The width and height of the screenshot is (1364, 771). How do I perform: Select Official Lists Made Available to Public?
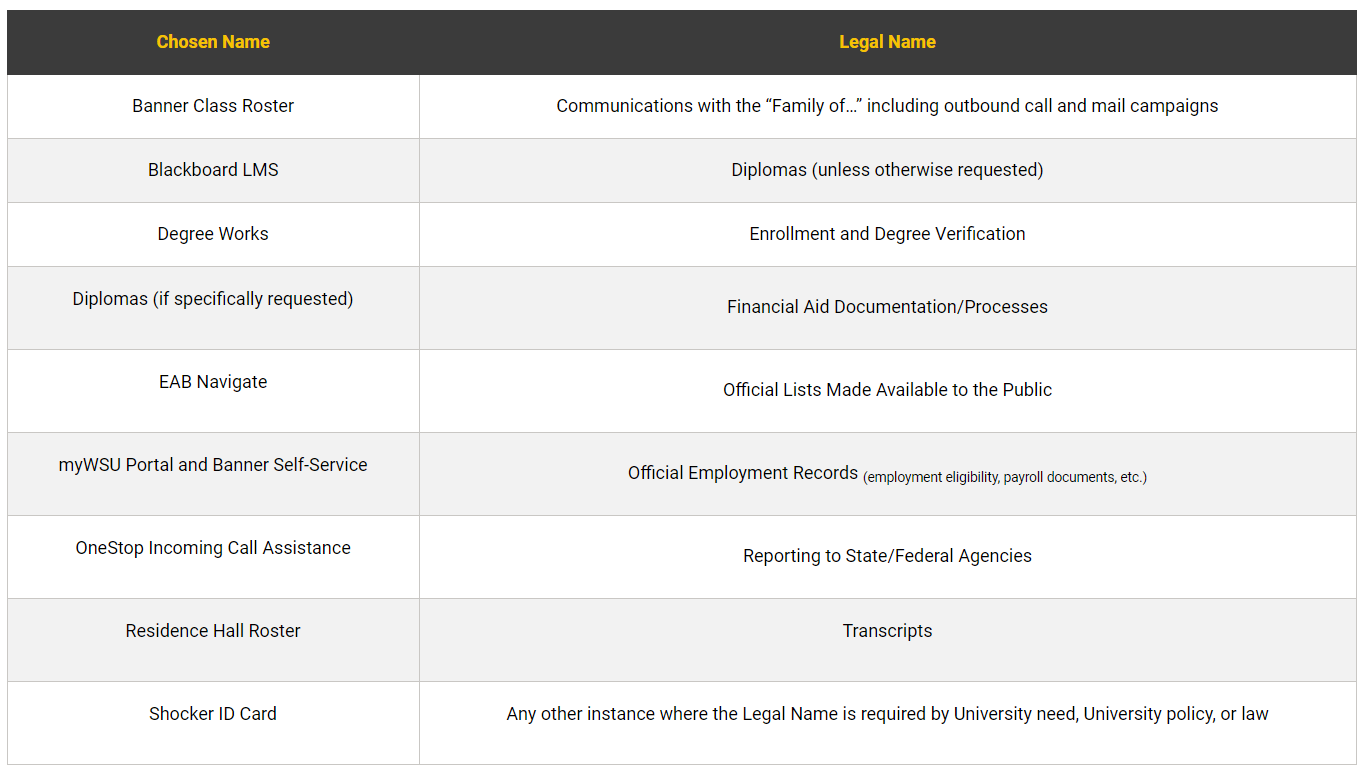pos(887,390)
